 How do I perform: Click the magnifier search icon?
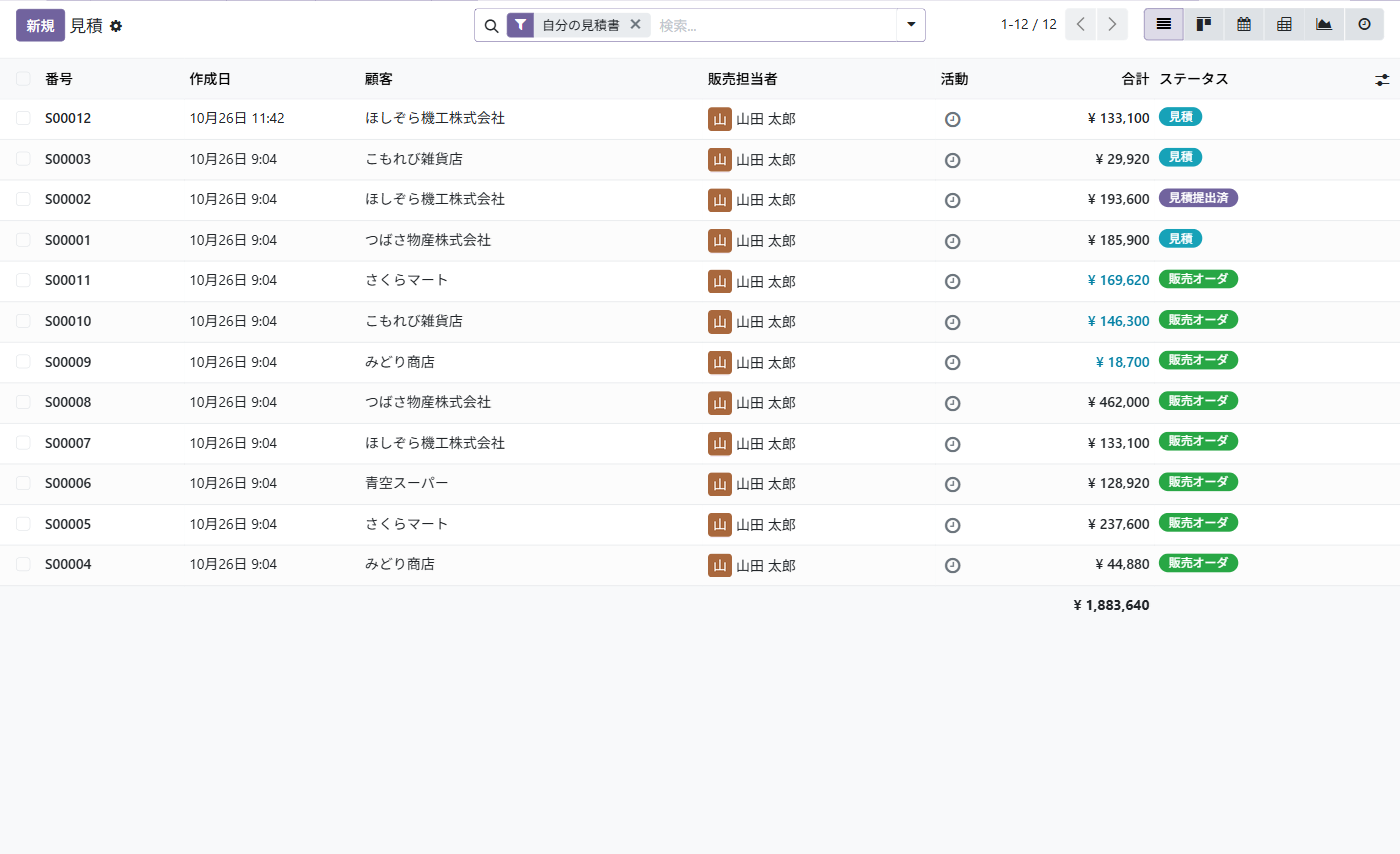491,26
